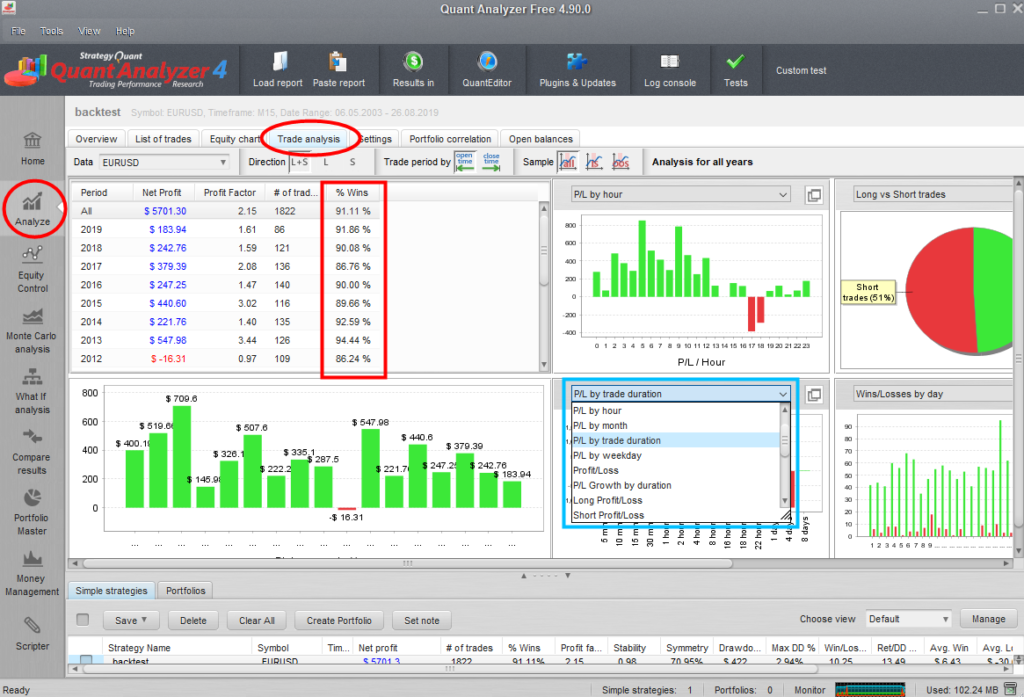Choose P/L by weekday from the list

[676, 455]
